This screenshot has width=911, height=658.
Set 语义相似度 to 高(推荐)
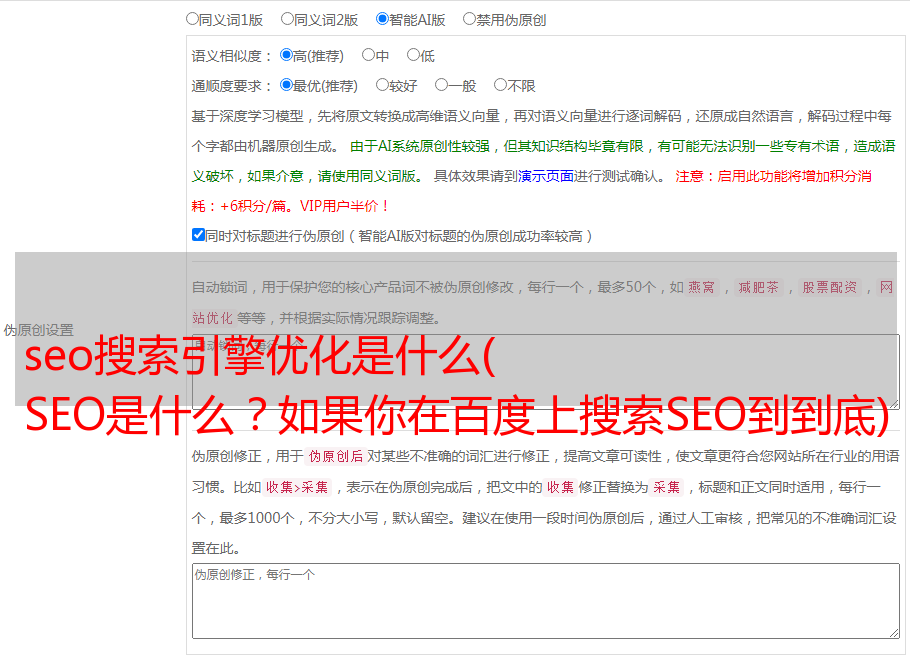286,55
